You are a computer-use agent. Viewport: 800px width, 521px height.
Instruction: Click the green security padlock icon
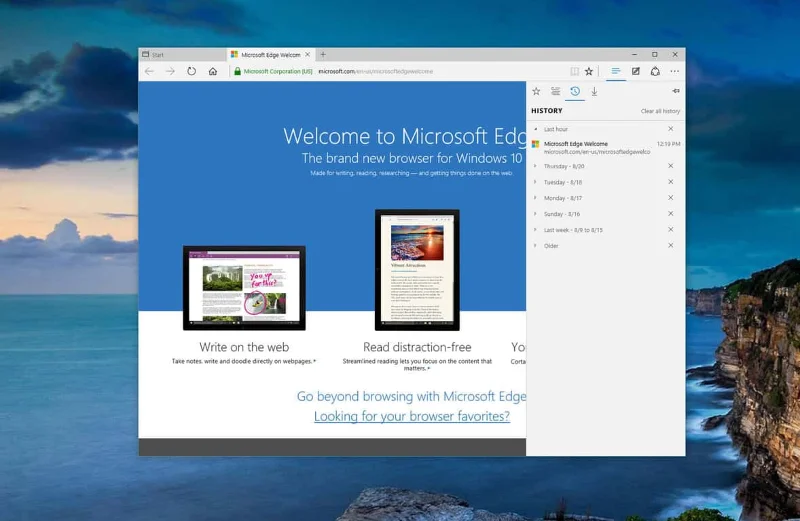(x=237, y=71)
